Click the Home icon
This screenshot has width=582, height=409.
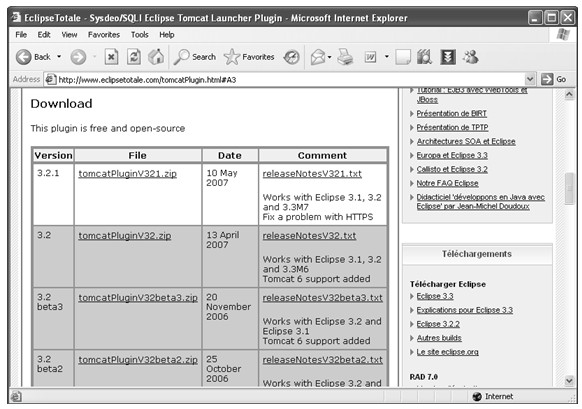(x=156, y=57)
